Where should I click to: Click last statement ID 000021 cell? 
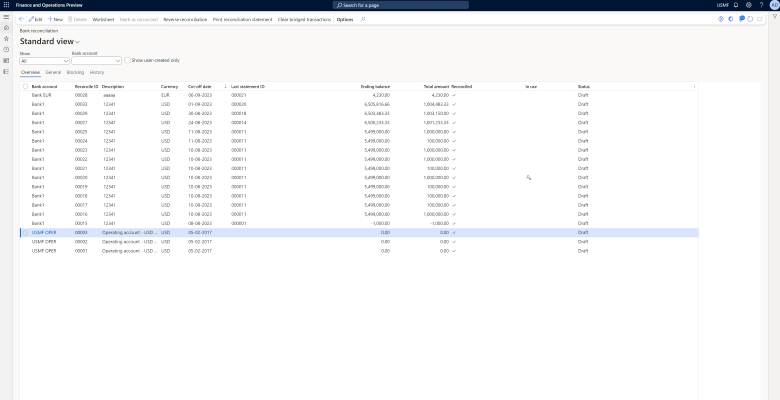click(239, 95)
